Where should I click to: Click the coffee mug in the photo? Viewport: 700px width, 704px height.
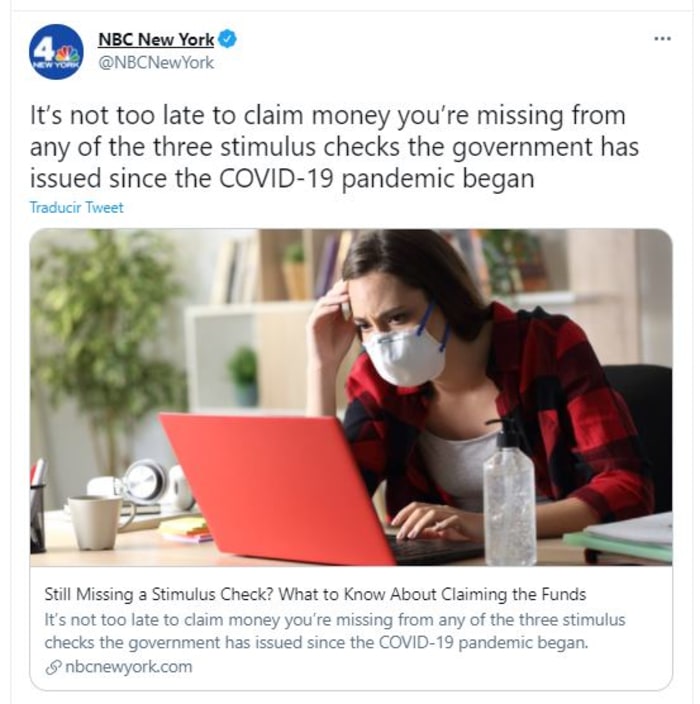click(99, 522)
